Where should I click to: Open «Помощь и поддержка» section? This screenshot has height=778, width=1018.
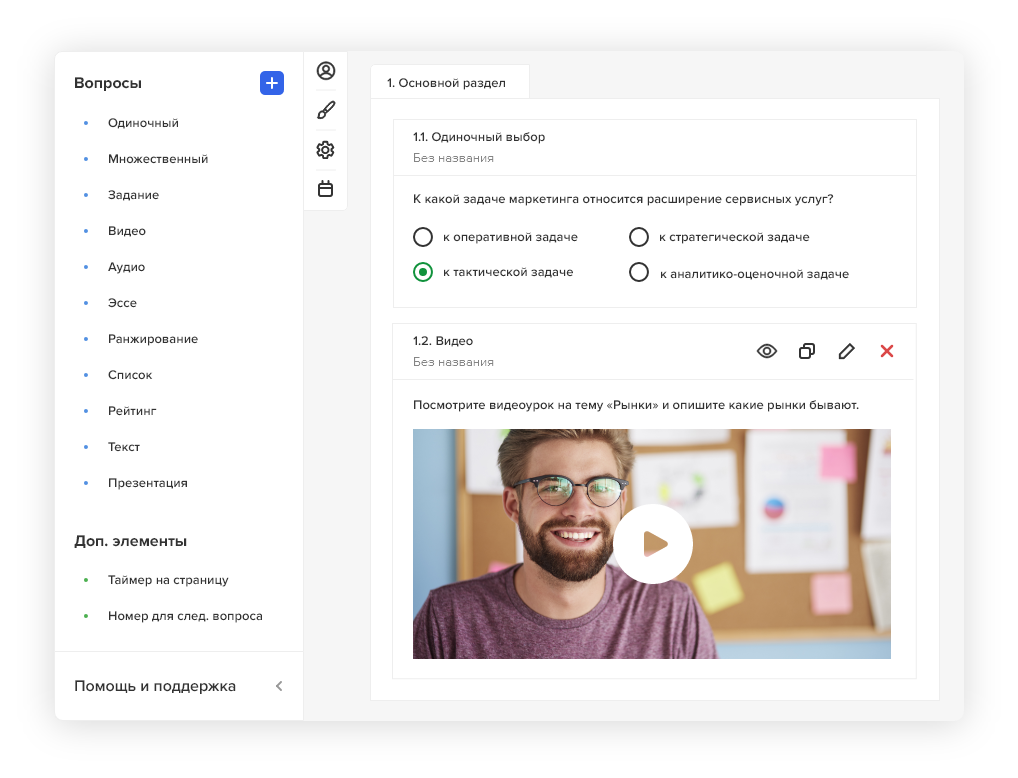pos(155,686)
